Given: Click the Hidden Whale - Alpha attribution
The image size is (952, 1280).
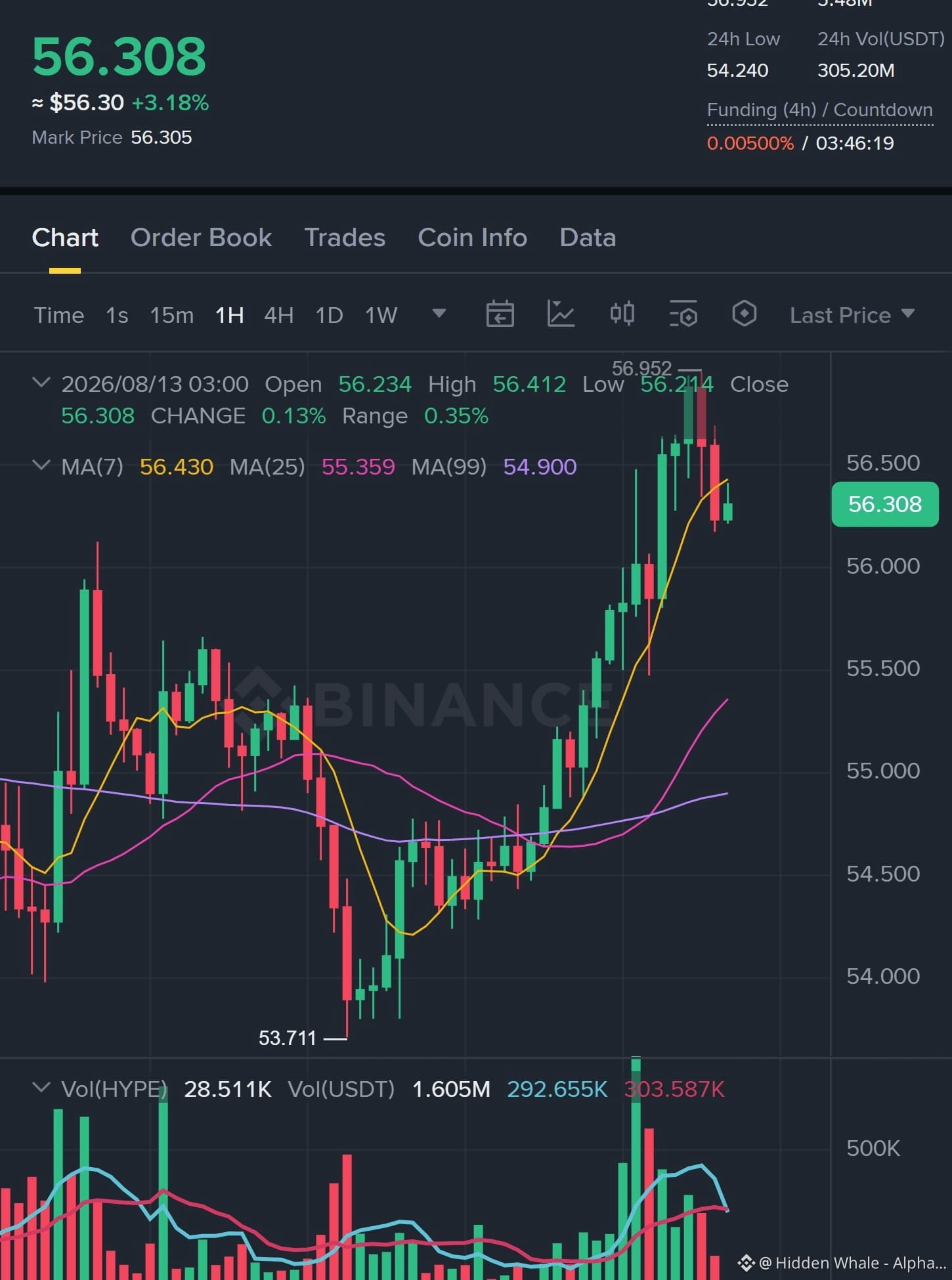Looking at the screenshot, I should (842, 1262).
